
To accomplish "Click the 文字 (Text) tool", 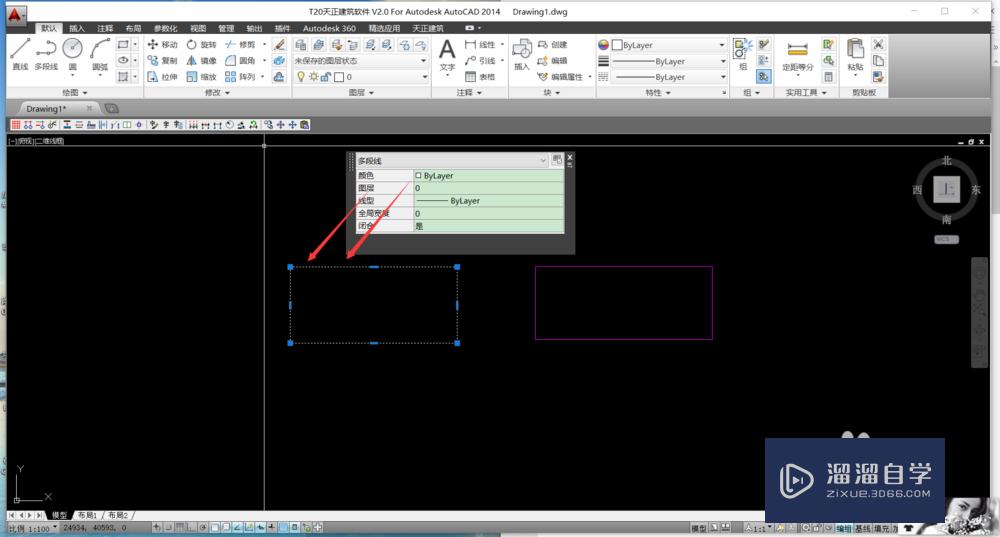I will coord(447,55).
